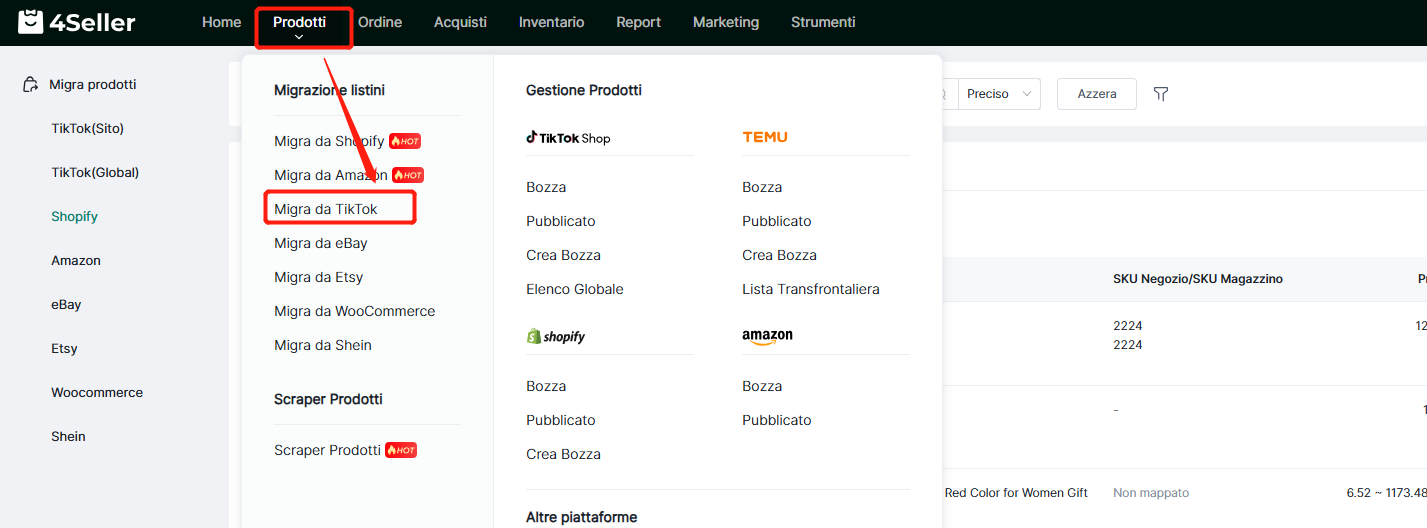Click the Shopify logo in Gestione Prodotti
The height and width of the screenshot is (528, 1427).
pyautogui.click(x=556, y=337)
